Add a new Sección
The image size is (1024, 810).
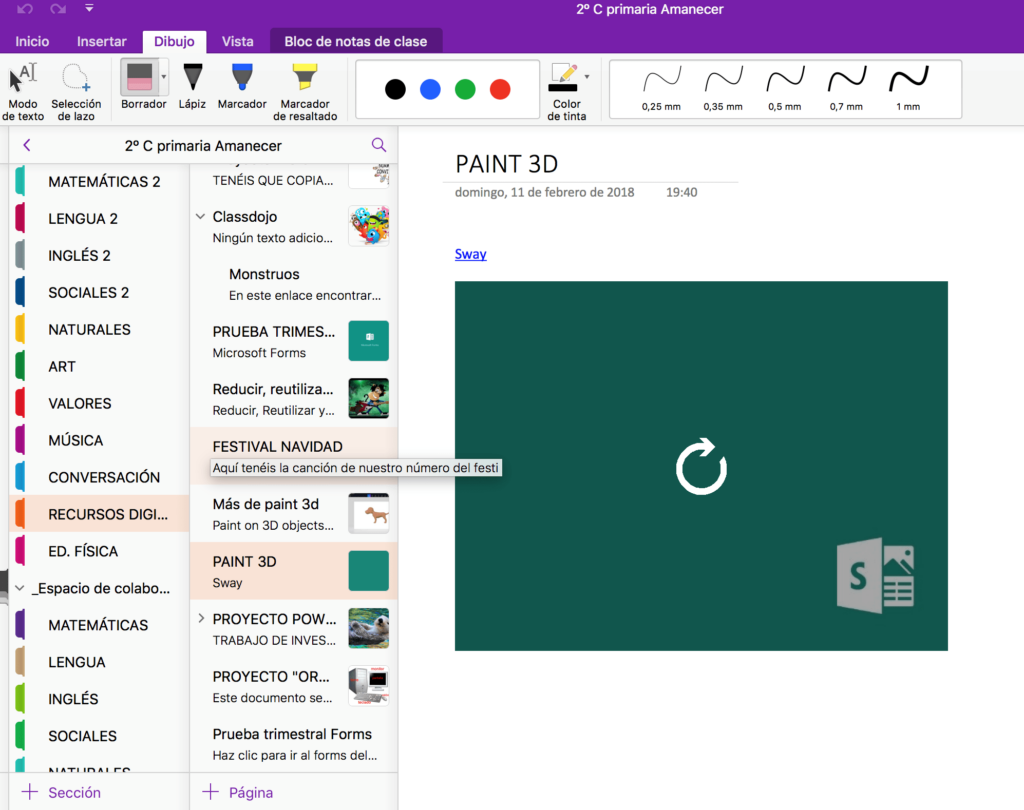click(61, 792)
